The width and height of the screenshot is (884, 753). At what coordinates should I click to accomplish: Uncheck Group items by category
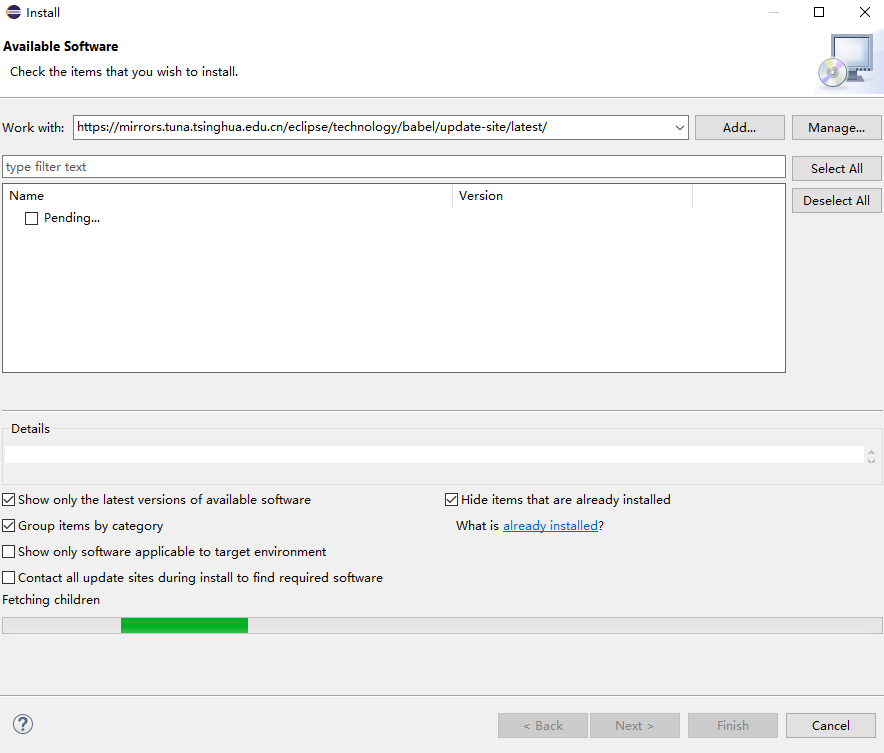click(9, 525)
